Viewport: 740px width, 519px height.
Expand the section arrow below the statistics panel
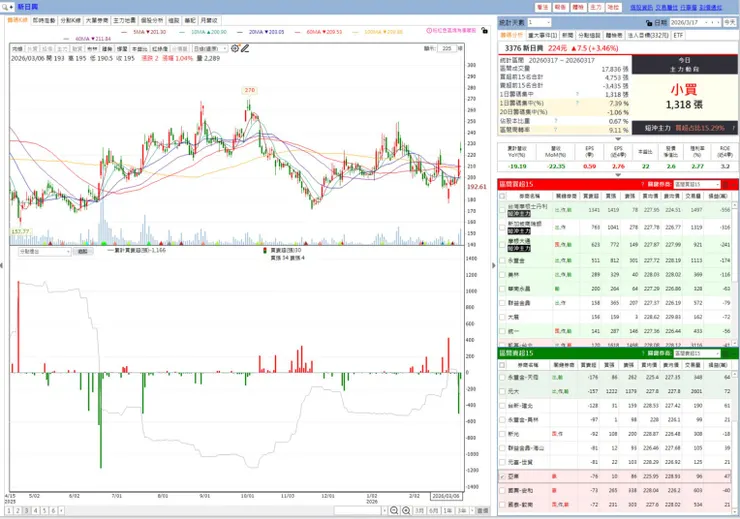click(x=618, y=139)
